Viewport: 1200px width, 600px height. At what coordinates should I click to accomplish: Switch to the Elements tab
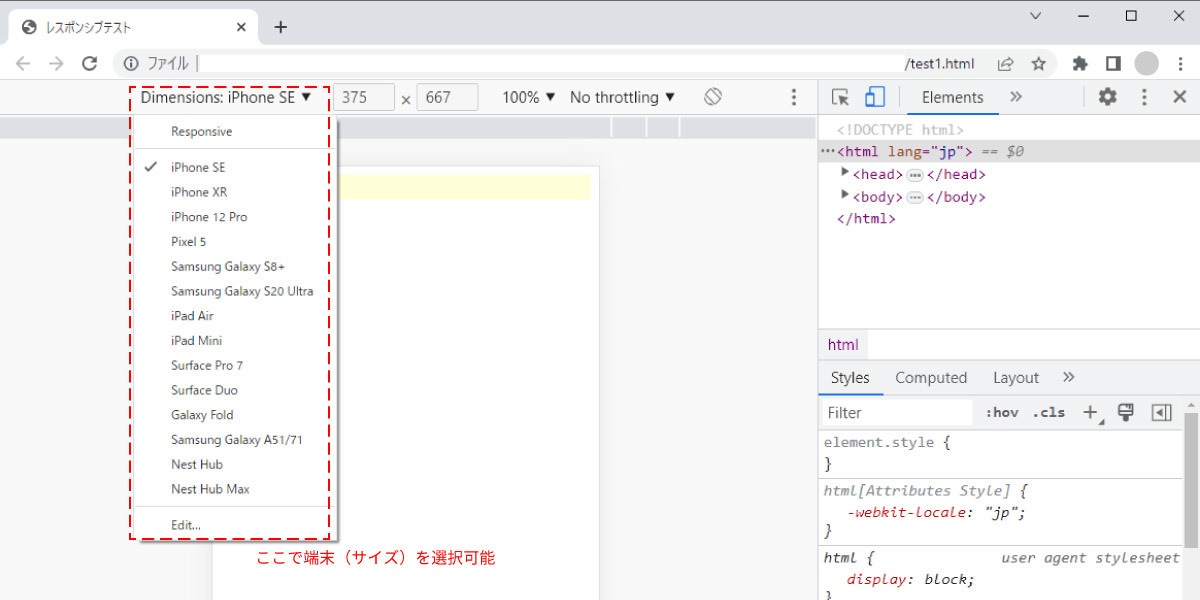[x=952, y=97]
